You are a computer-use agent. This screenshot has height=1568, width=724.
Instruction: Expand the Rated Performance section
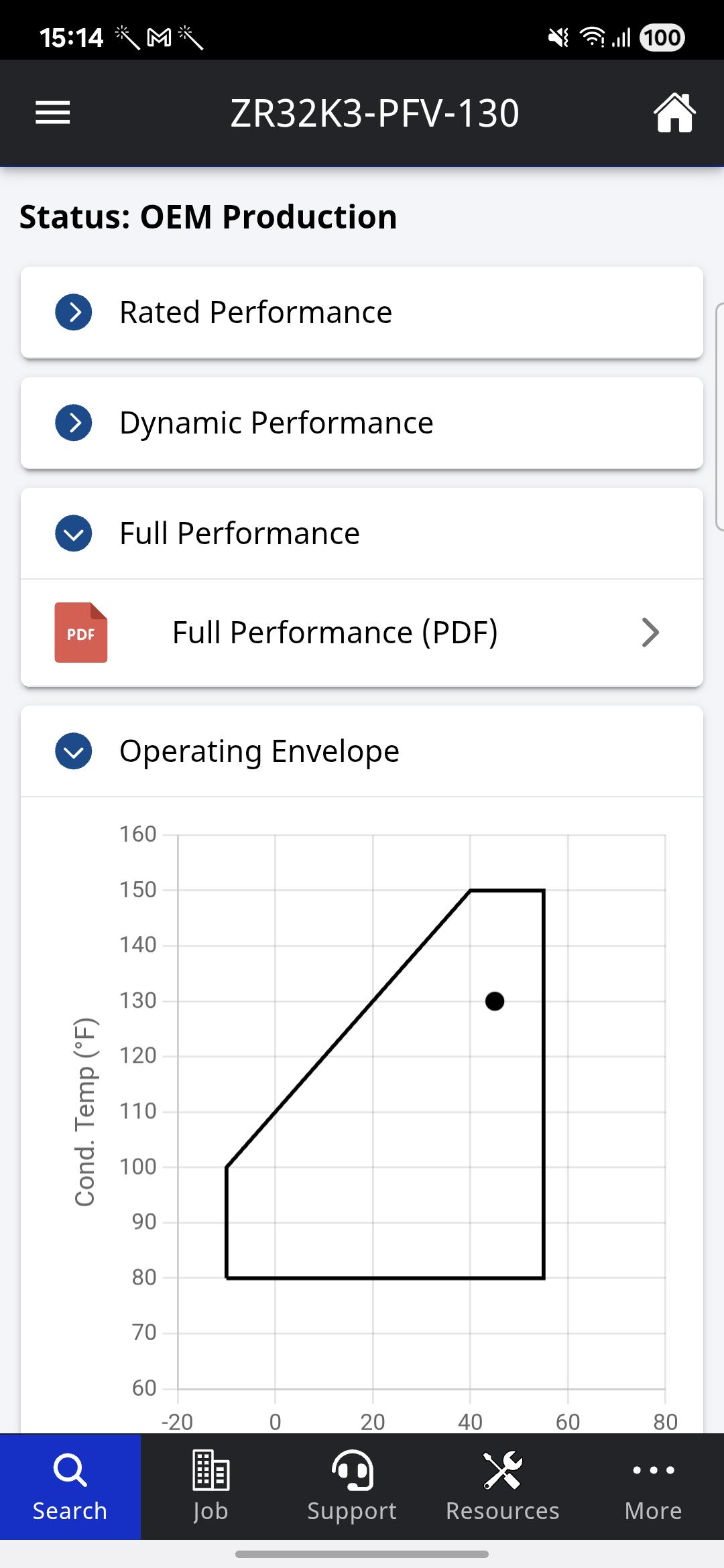click(x=74, y=312)
